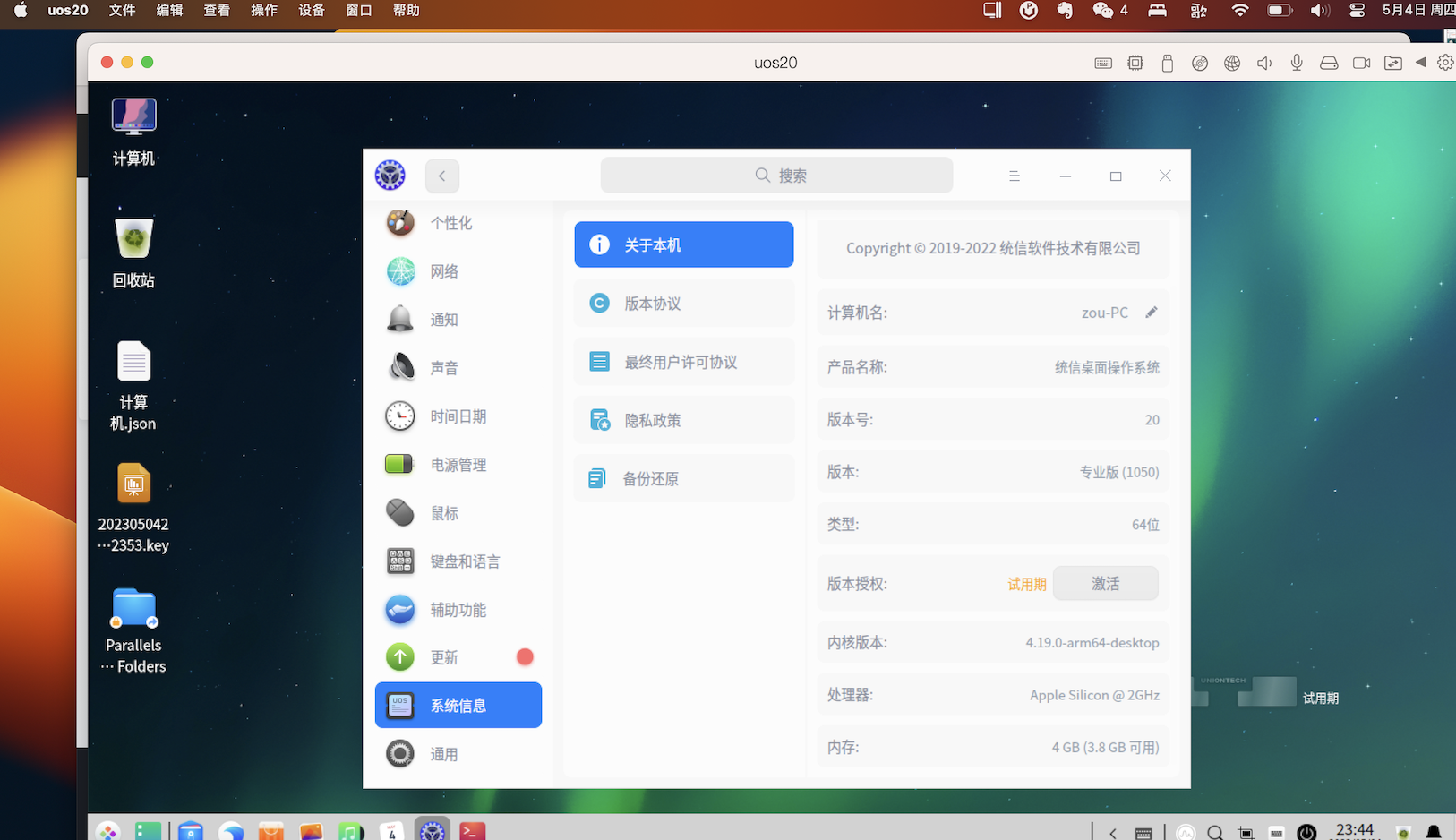Click the speaker sound icon in Parallels toolbar

(x=1264, y=63)
